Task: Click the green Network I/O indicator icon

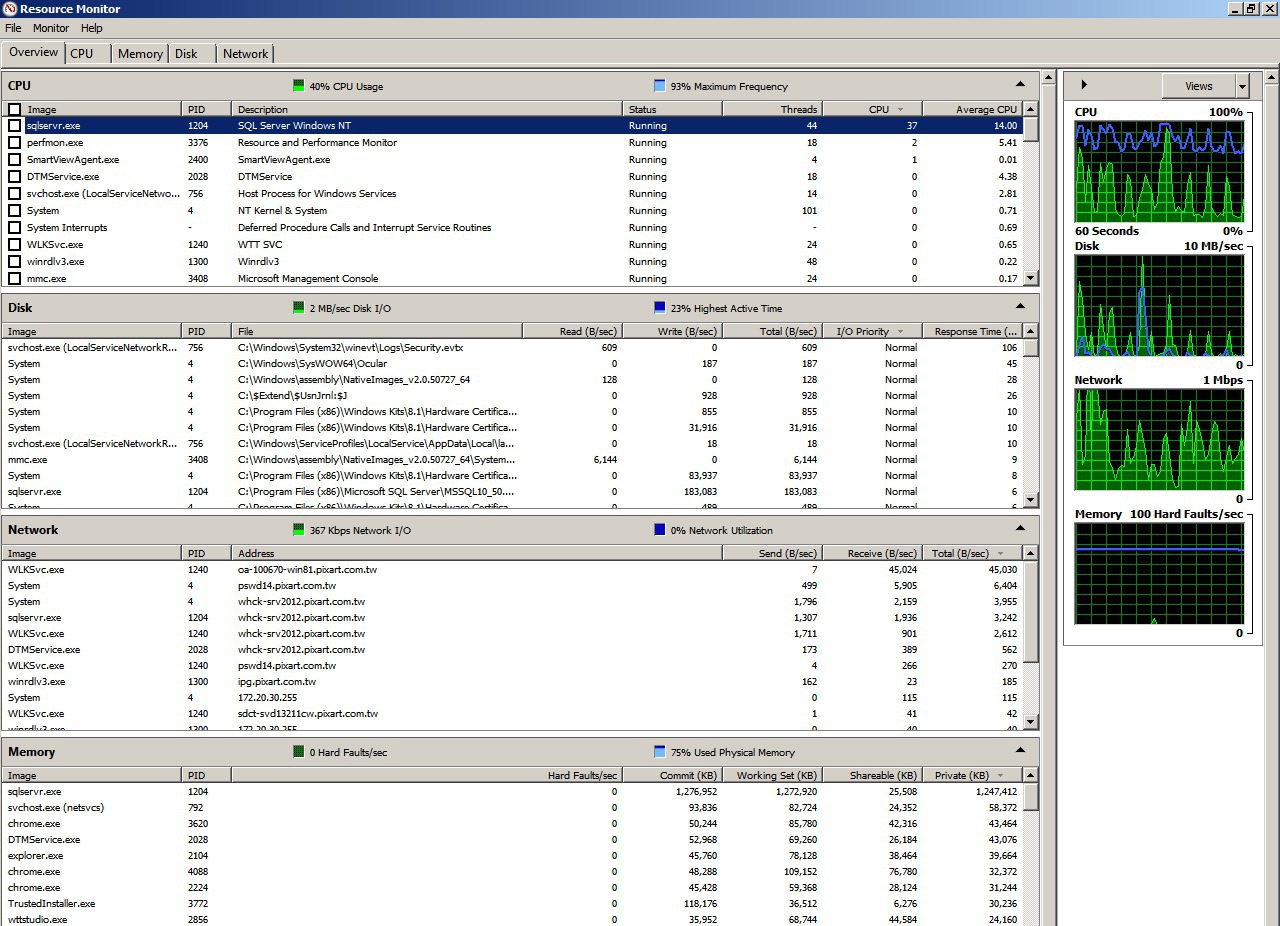Action: pos(298,530)
